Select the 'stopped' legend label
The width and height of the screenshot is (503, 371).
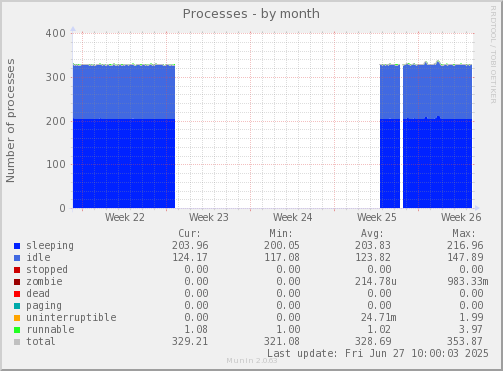point(47,269)
